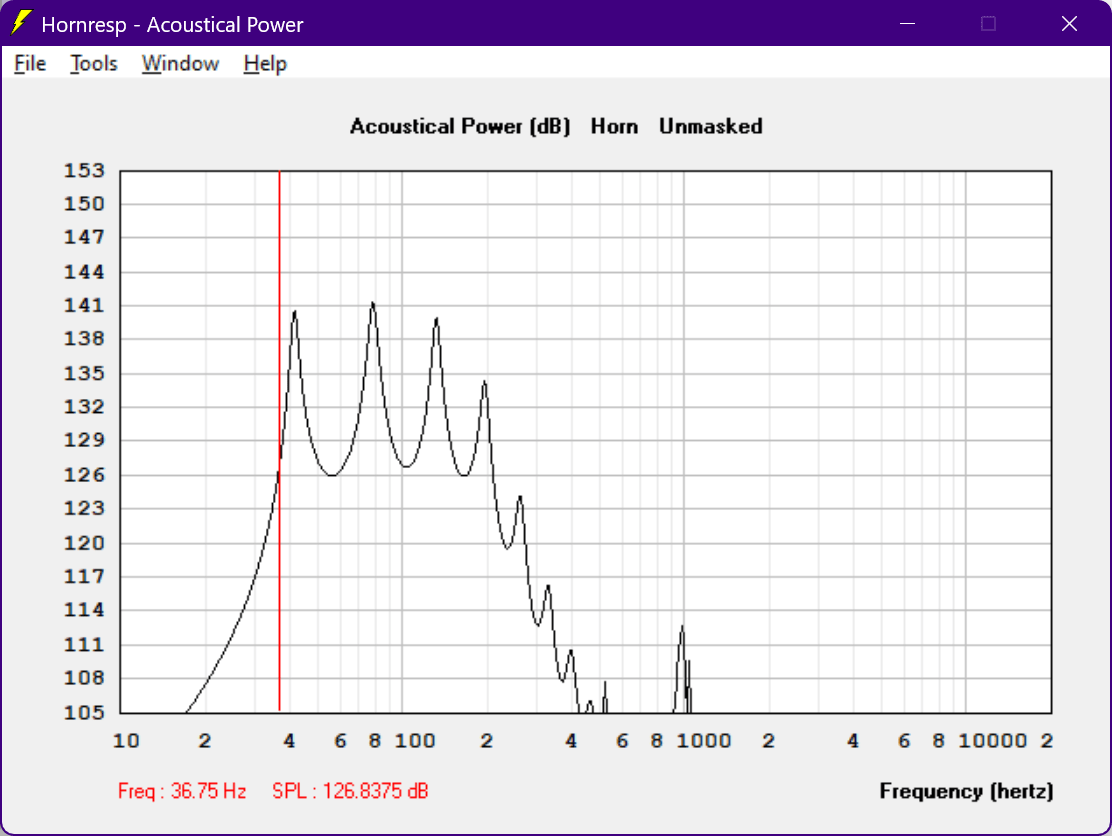This screenshot has width=1112, height=836.
Task: Click the 1000 x-axis frequency label
Action: pos(704,741)
